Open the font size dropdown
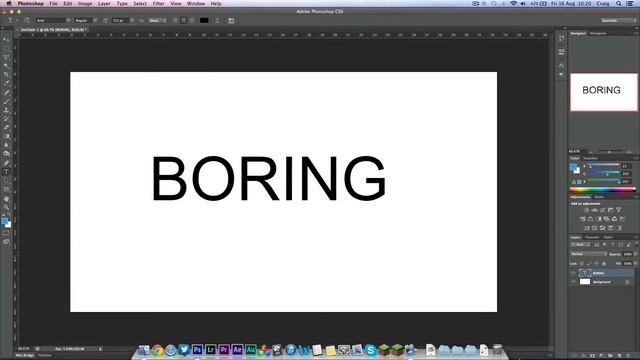The width and height of the screenshot is (640, 360). point(132,20)
